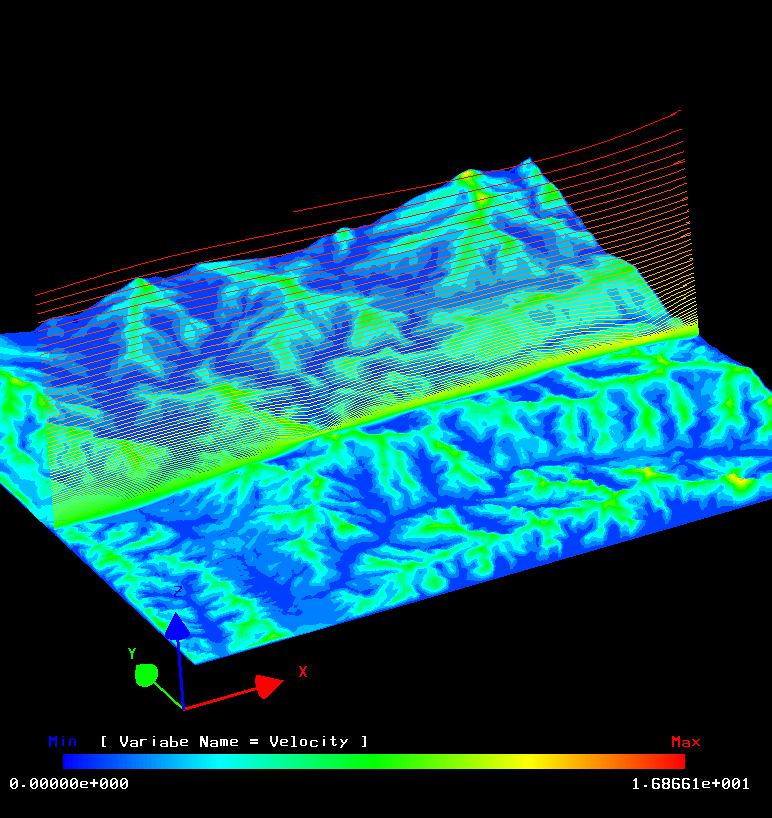Pick the yellow section of color bar

coord(525,761)
